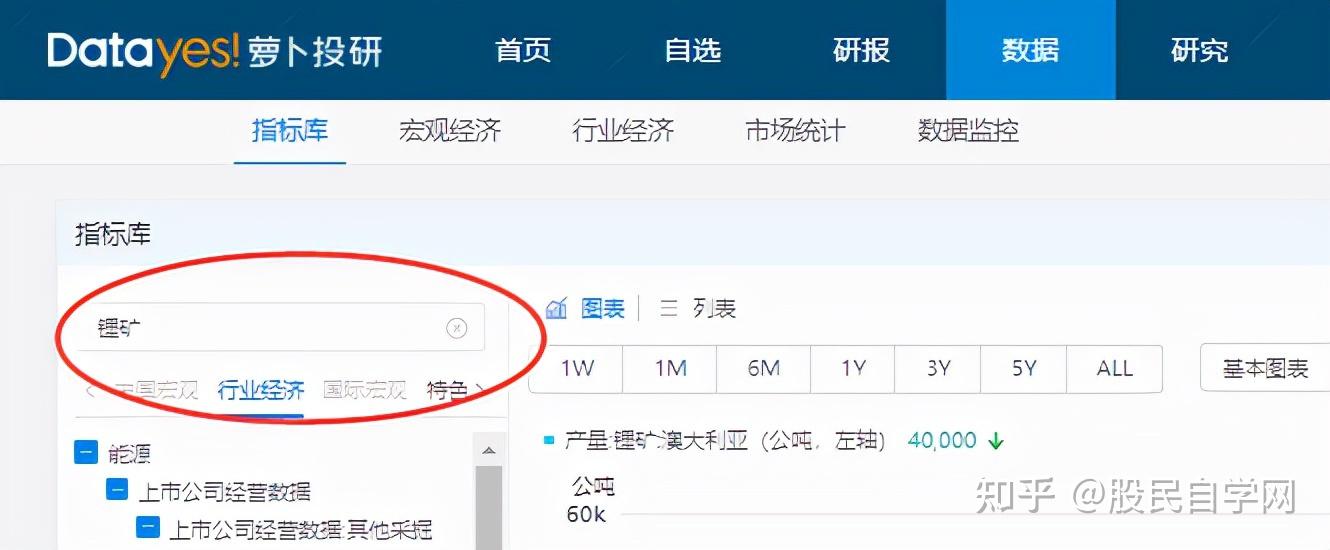Open the 数据监控 sub-tab
The width and height of the screenshot is (1330, 550).
(968, 130)
